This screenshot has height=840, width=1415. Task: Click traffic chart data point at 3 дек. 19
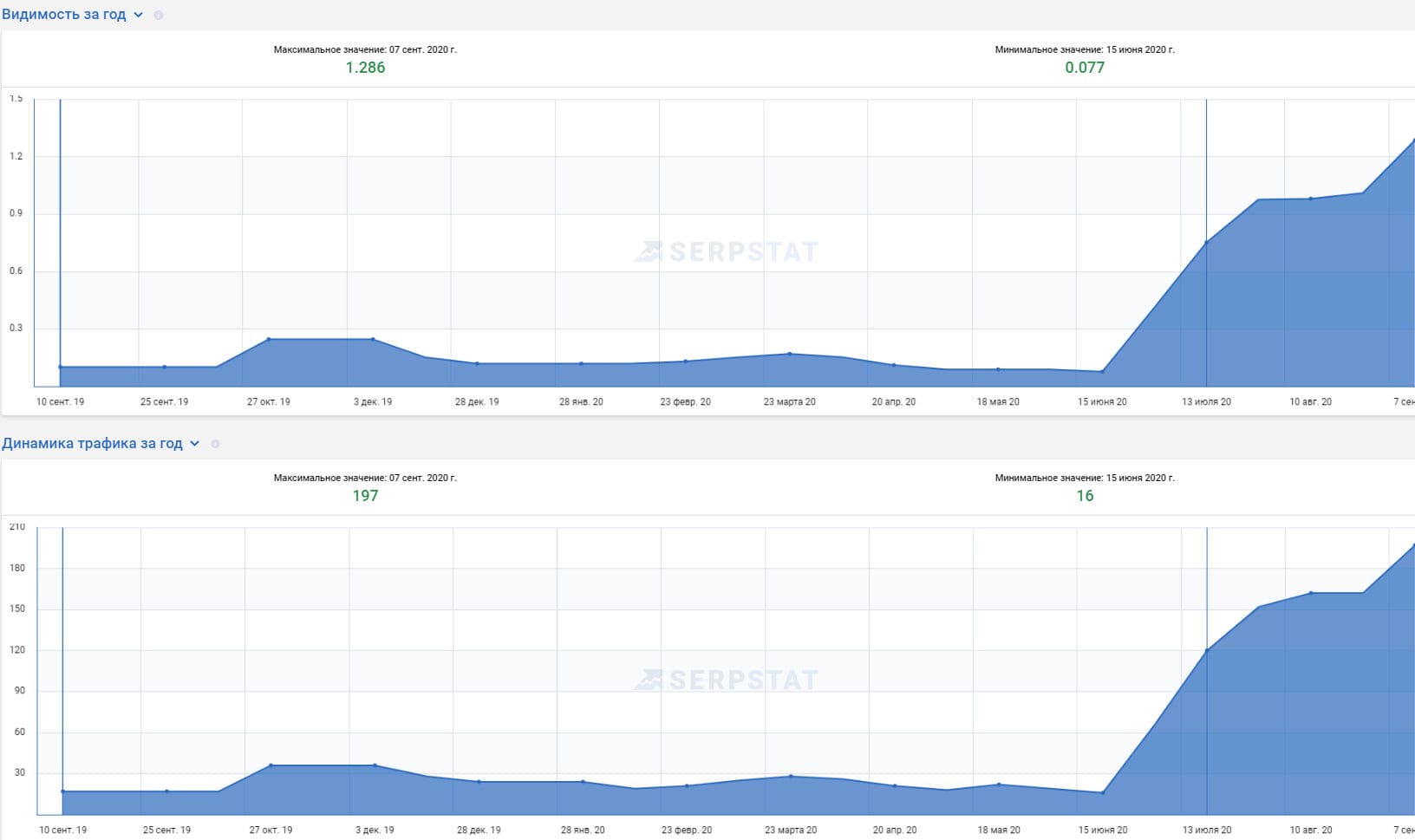(x=375, y=765)
